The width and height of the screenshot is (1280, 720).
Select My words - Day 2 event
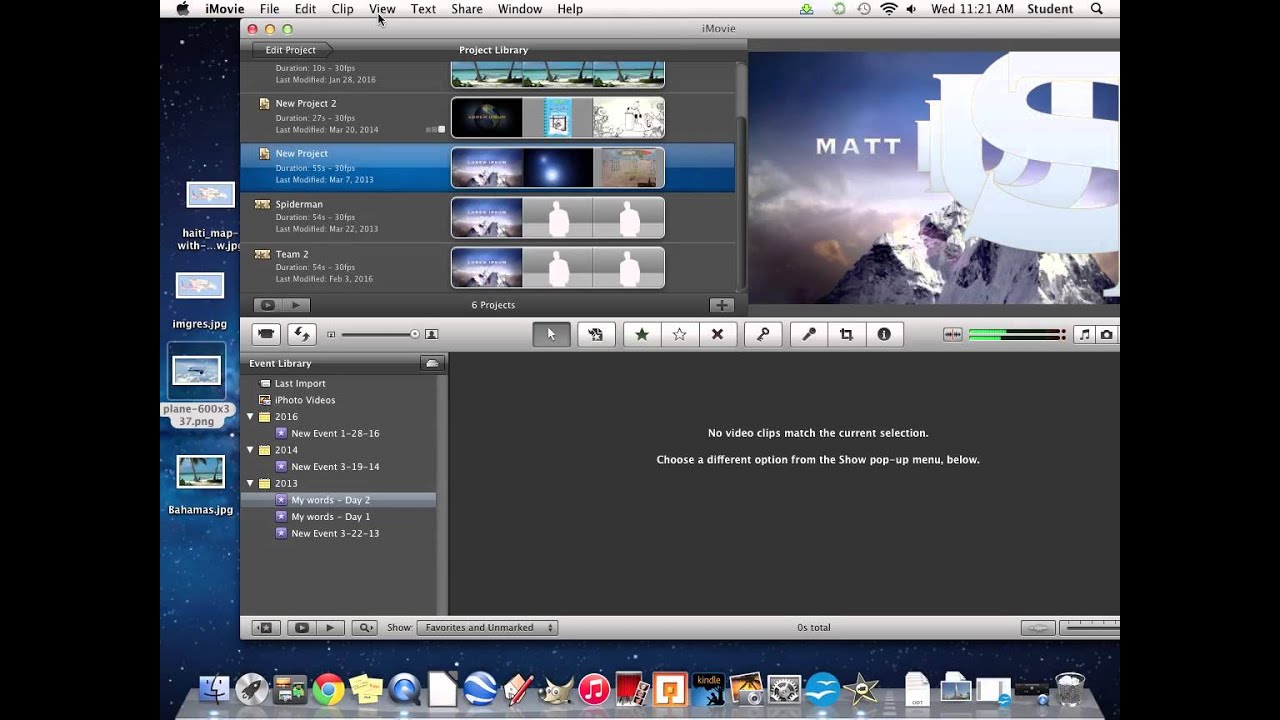338,500
